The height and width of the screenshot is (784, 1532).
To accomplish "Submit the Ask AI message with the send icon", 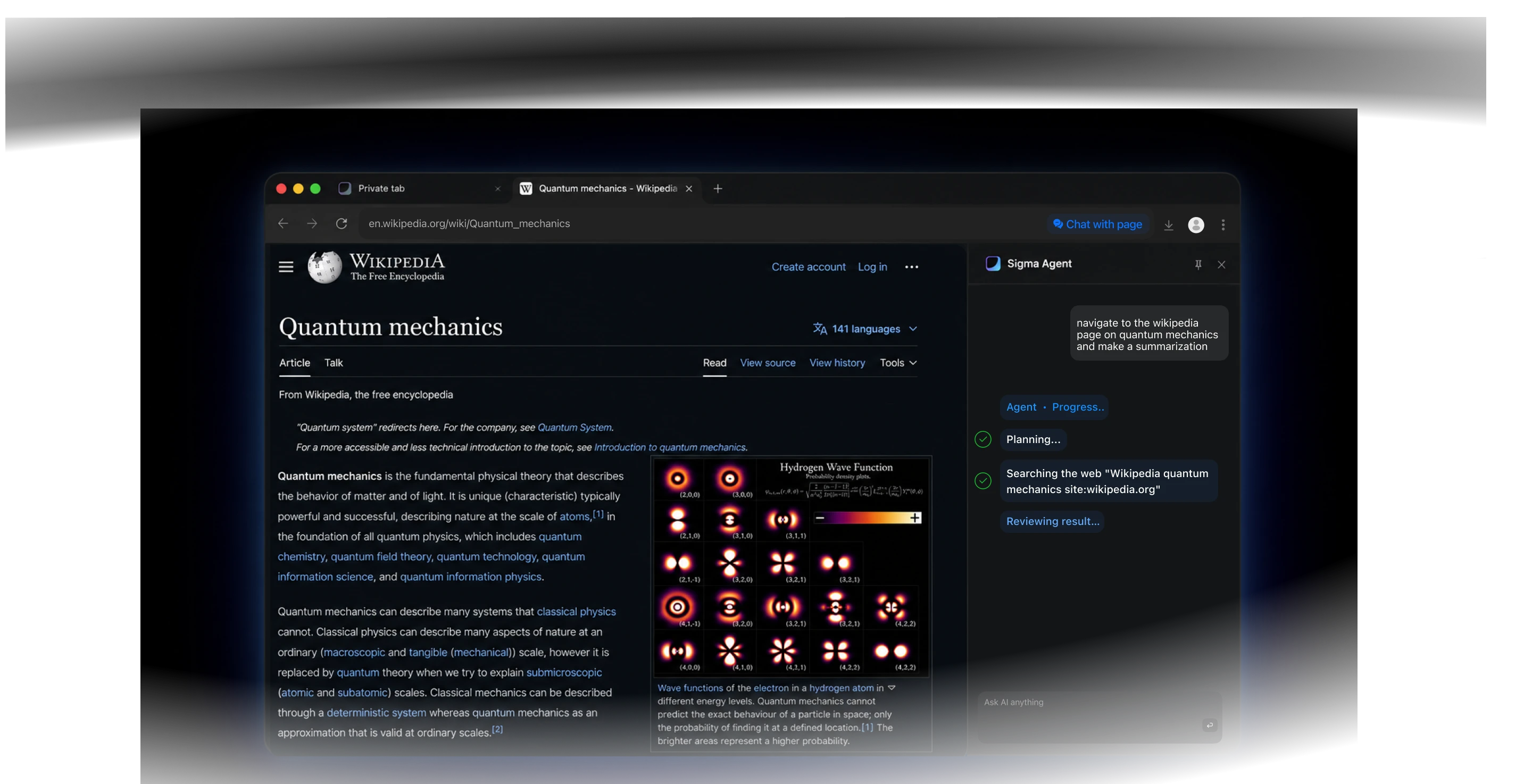I will point(1209,725).
